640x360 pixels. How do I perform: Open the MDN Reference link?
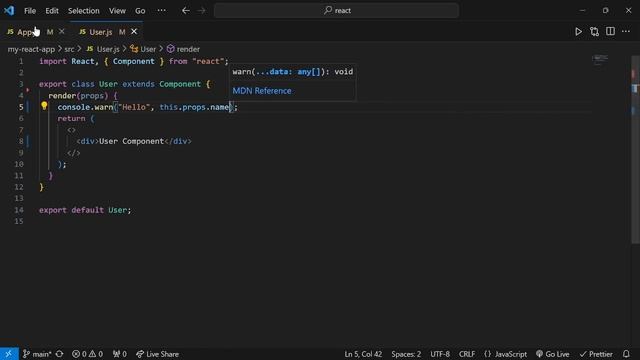coord(262,91)
